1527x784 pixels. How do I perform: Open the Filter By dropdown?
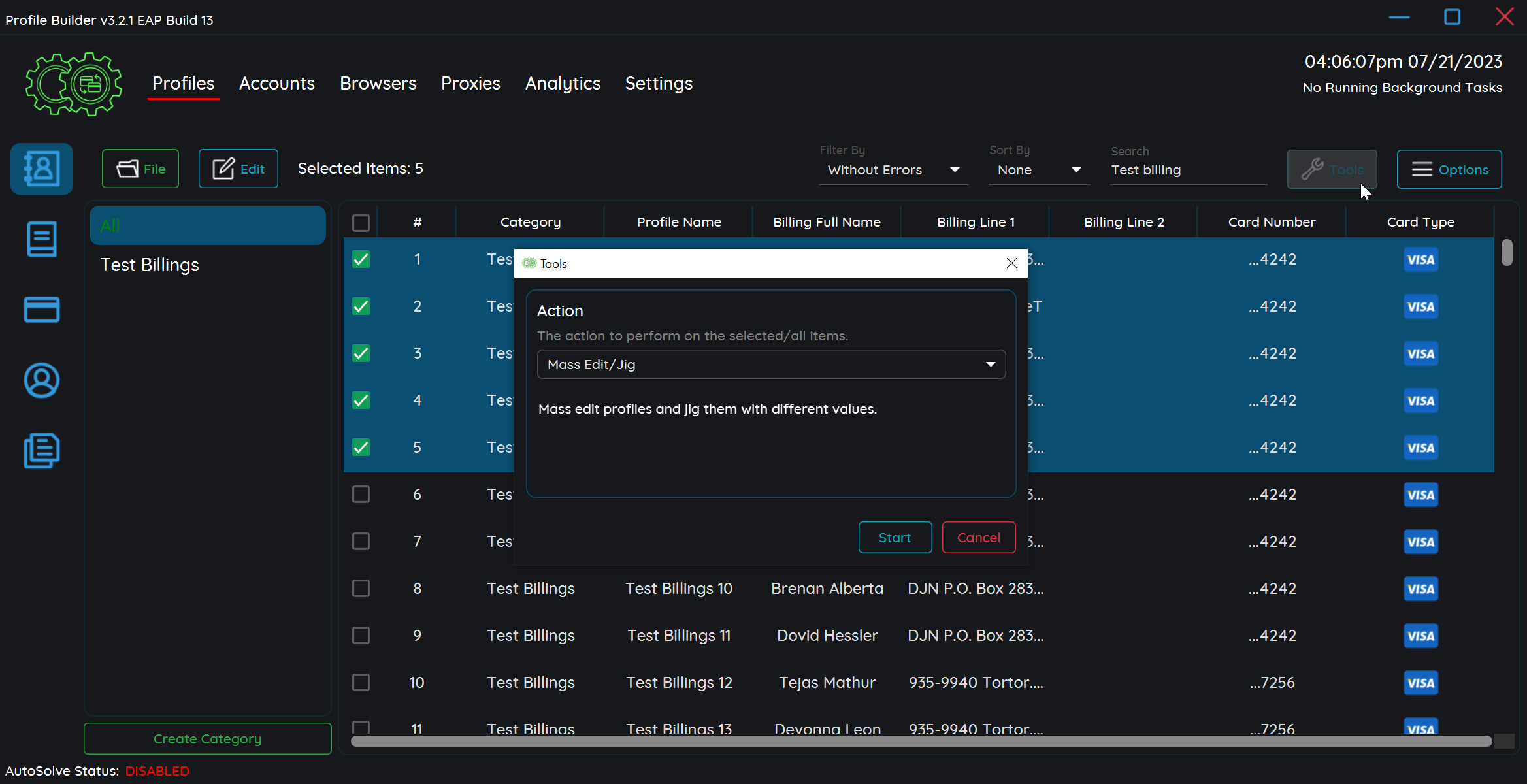893,170
